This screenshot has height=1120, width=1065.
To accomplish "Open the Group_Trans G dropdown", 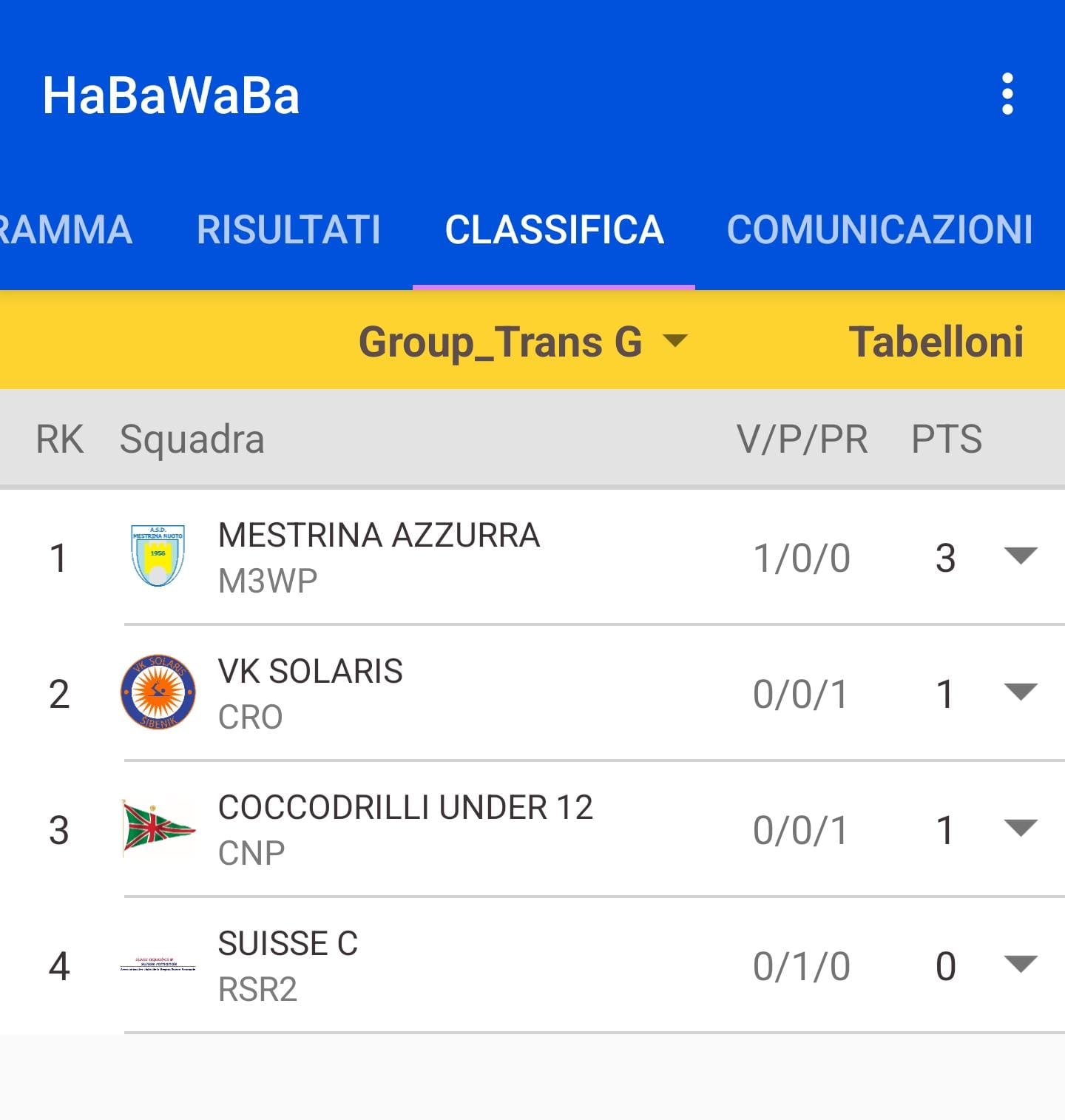I will point(522,342).
